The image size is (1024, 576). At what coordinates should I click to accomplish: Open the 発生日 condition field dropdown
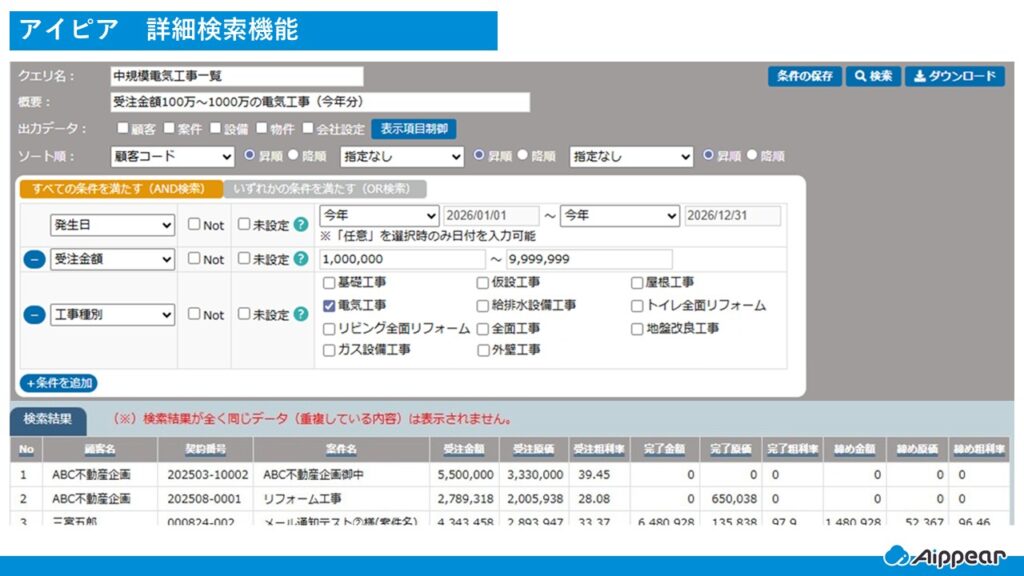tap(112, 226)
